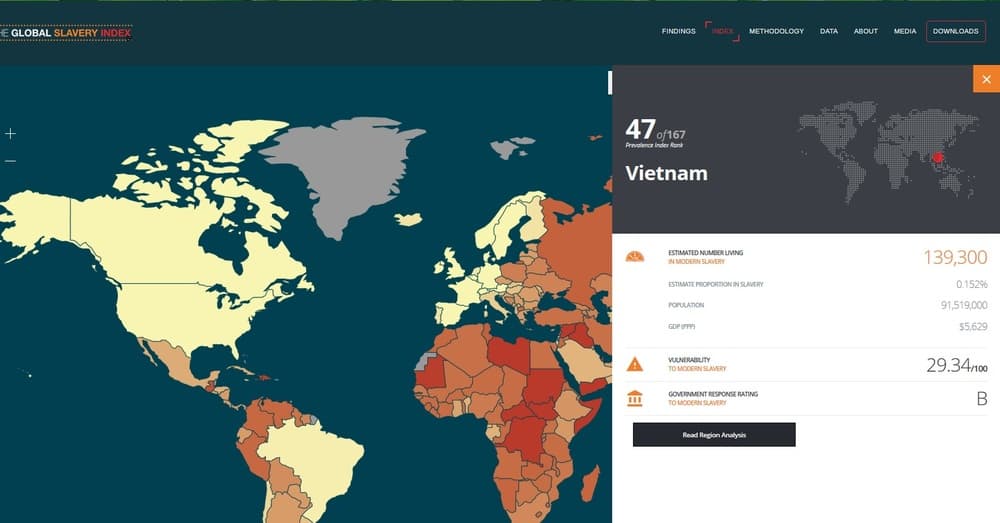The height and width of the screenshot is (523, 1000).
Task: Open the Media section
Action: (x=905, y=31)
